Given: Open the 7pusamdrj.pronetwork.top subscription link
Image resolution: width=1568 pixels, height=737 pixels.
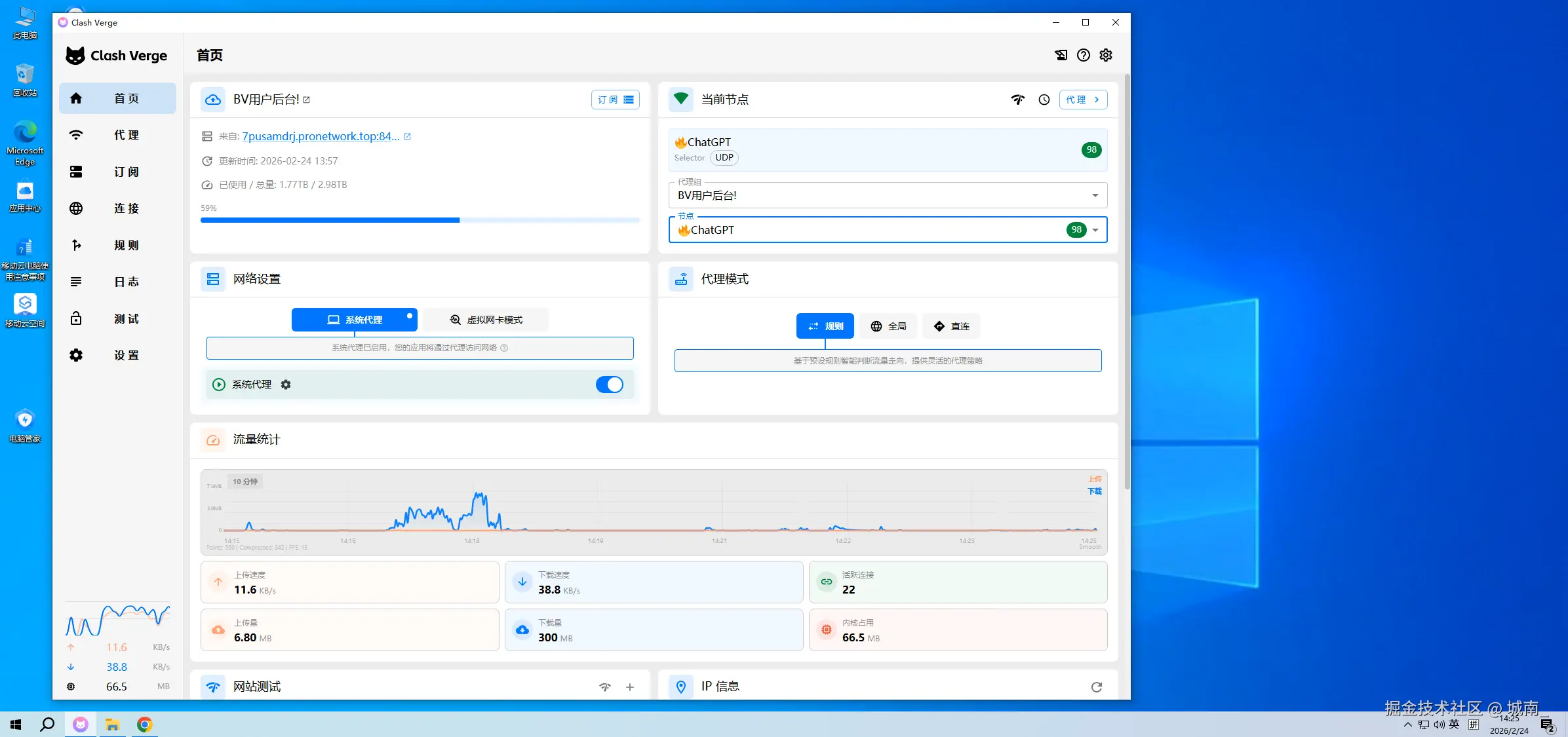Looking at the screenshot, I should 321,136.
